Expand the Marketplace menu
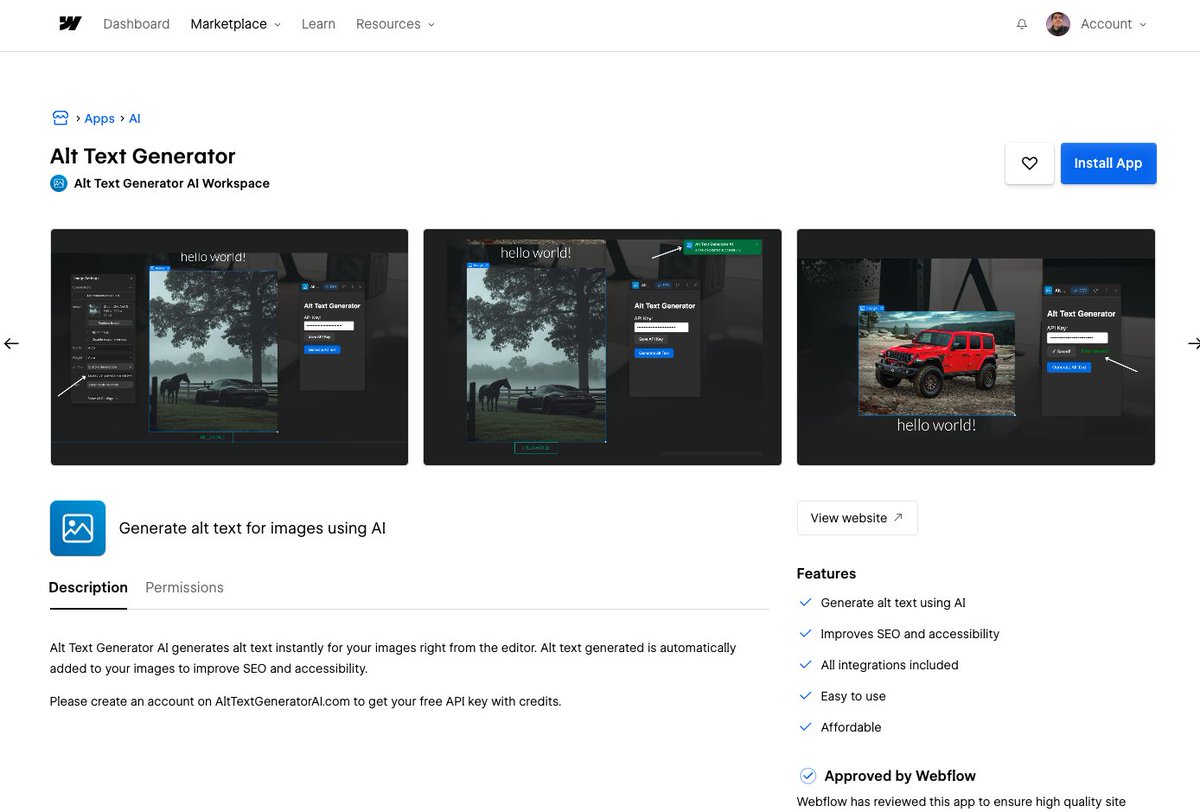The width and height of the screenshot is (1200, 812). pos(236,24)
